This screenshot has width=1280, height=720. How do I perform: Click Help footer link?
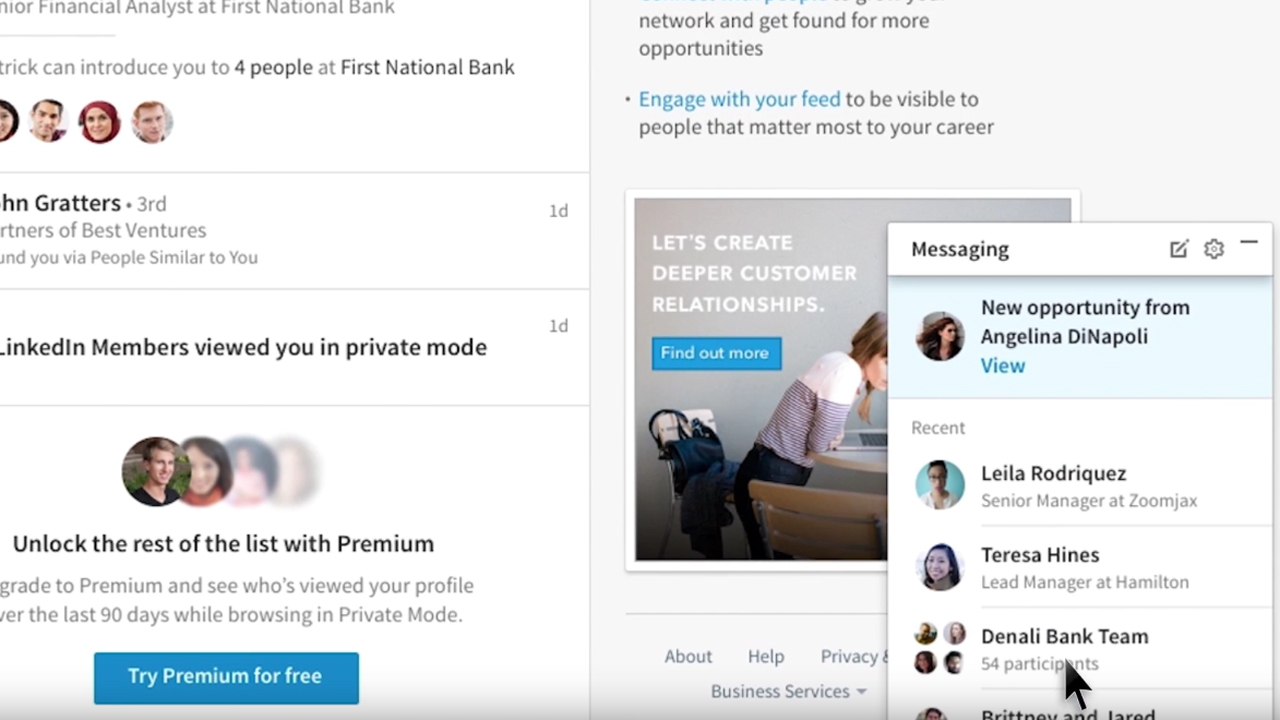766,656
